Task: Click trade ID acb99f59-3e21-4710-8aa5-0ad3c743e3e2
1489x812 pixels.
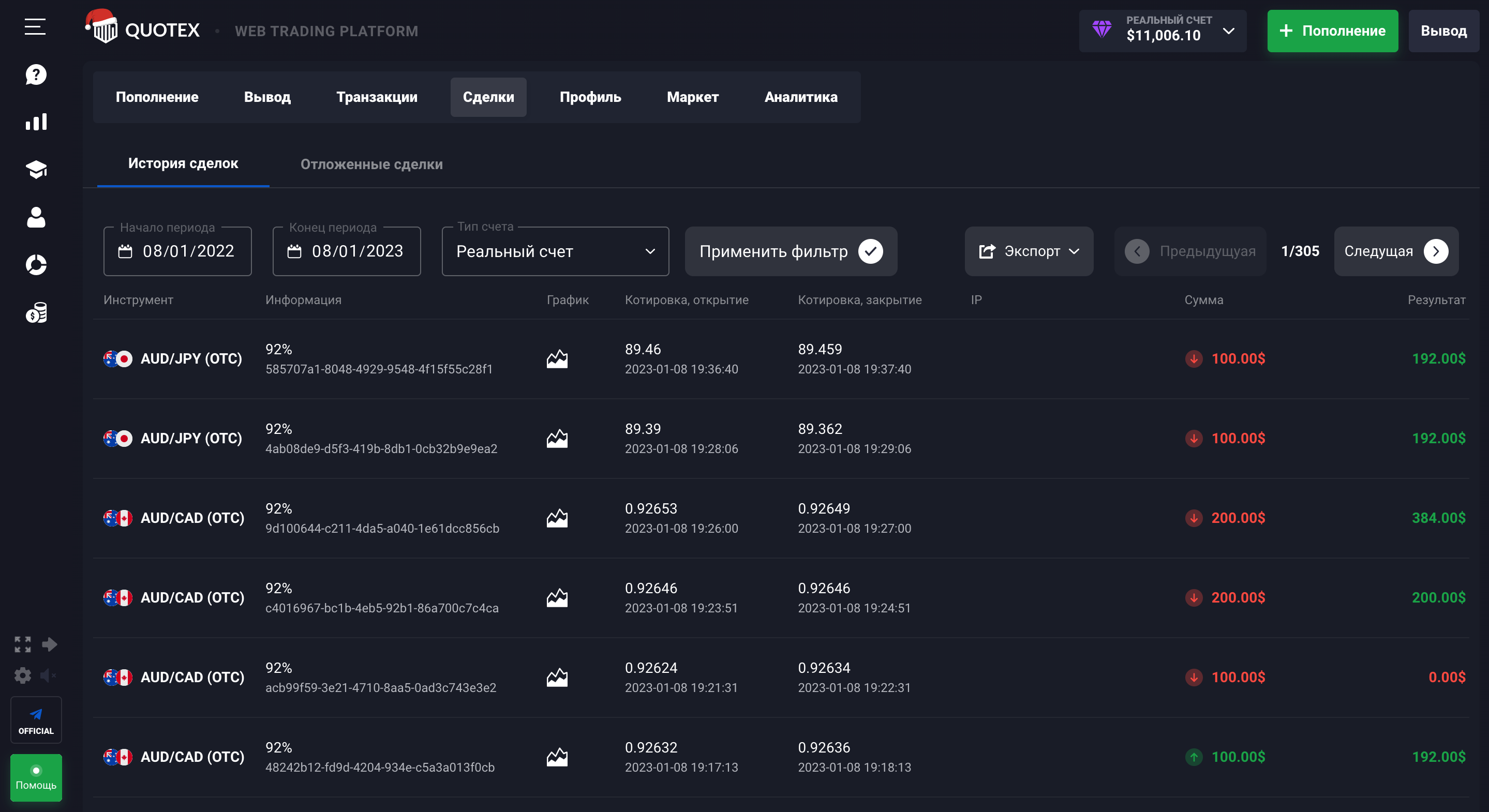Action: [381, 688]
